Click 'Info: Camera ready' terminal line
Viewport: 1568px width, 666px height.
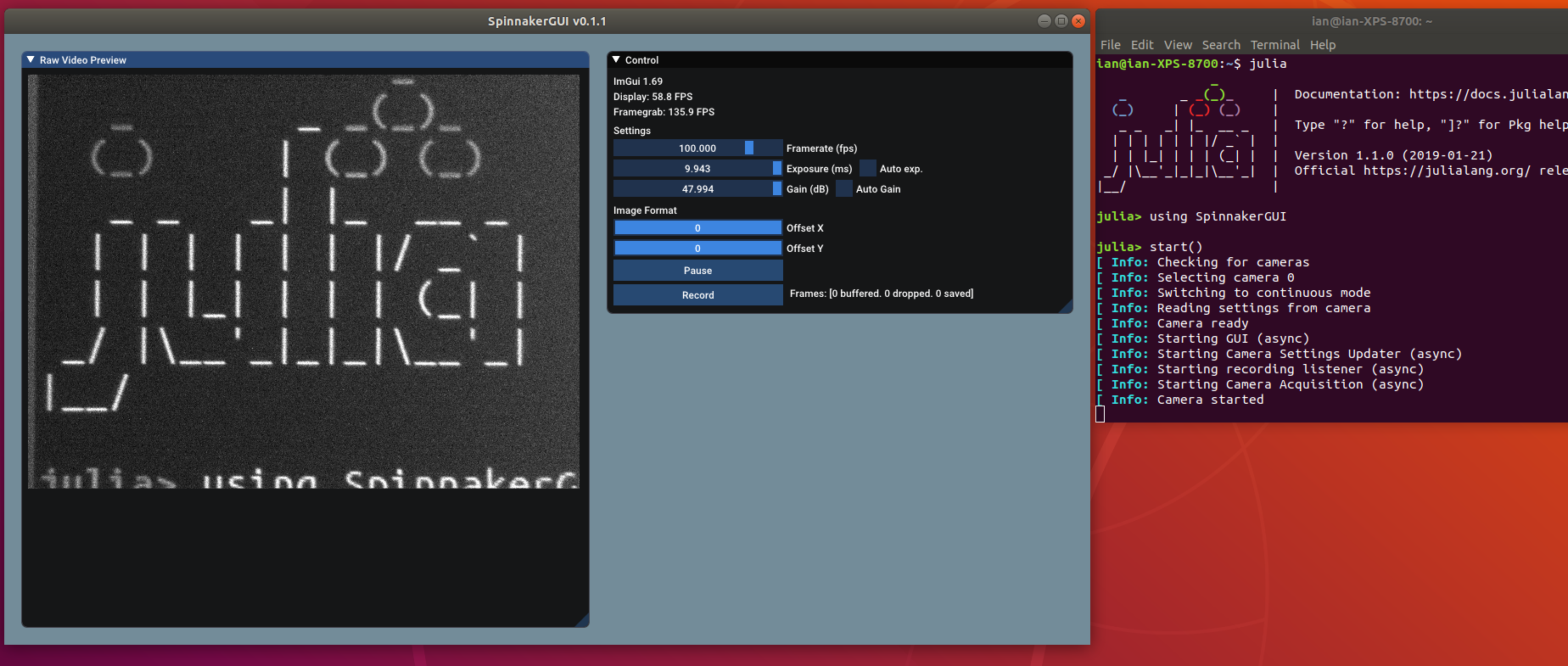(1173, 323)
